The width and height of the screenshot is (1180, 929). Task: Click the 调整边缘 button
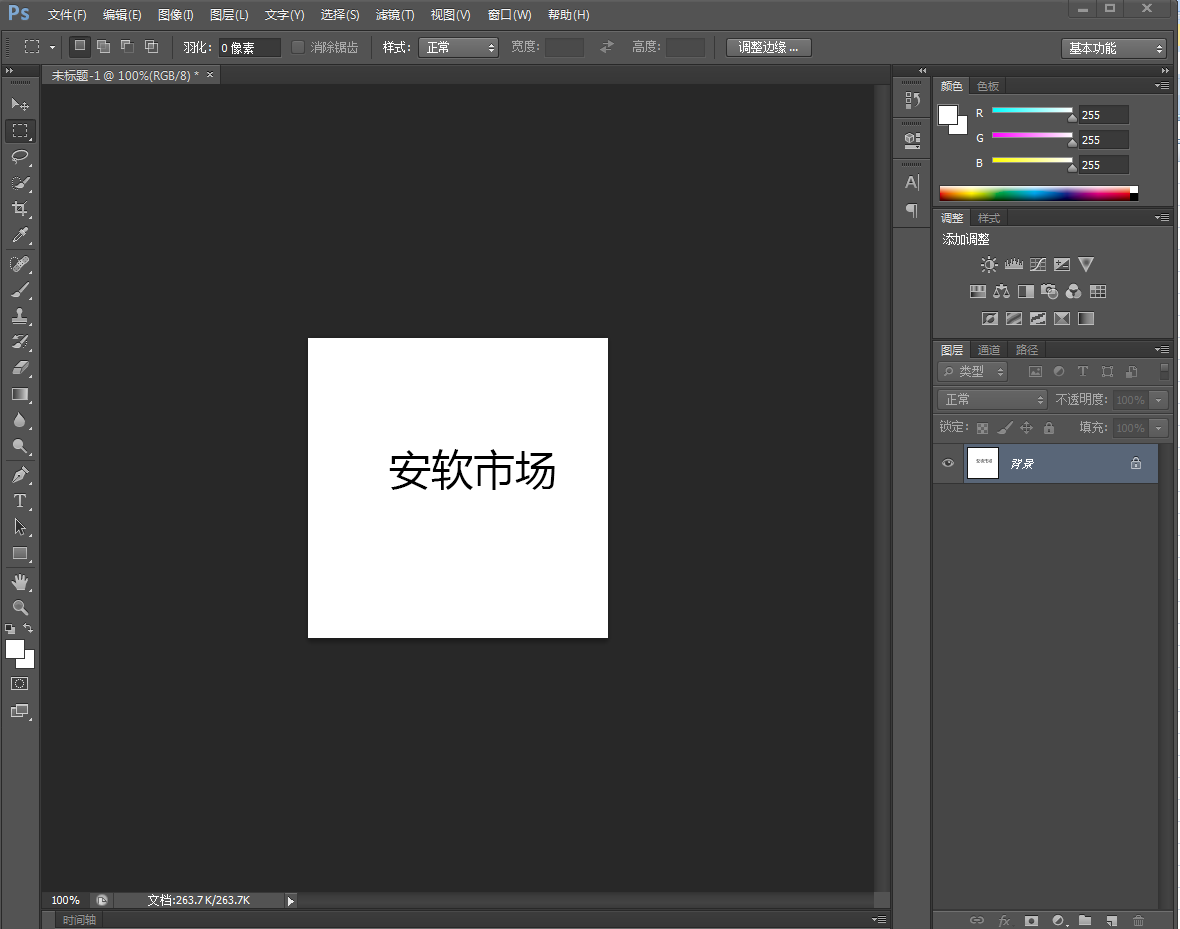coord(768,47)
